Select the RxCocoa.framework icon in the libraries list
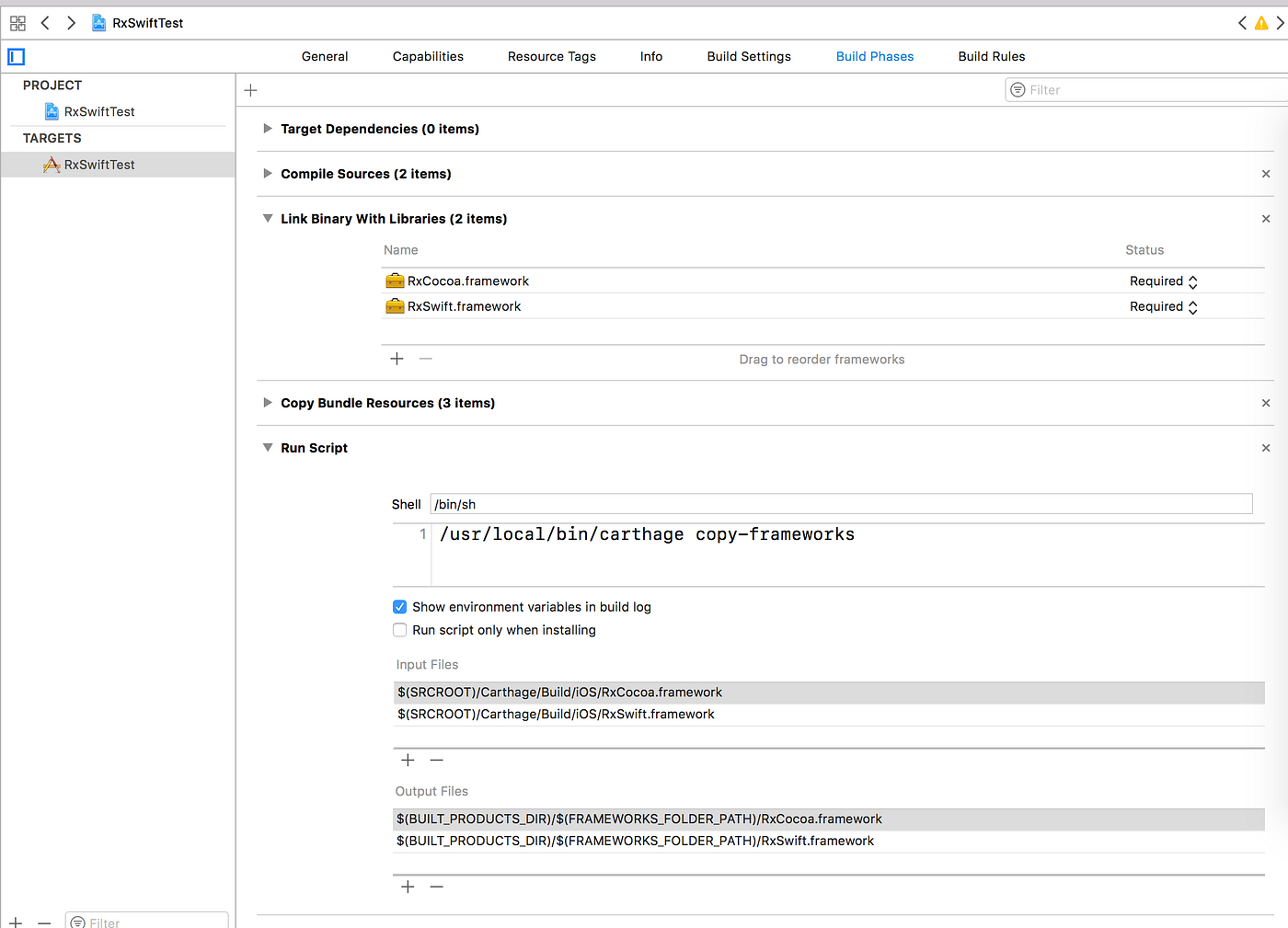The width and height of the screenshot is (1288, 928). [395, 281]
